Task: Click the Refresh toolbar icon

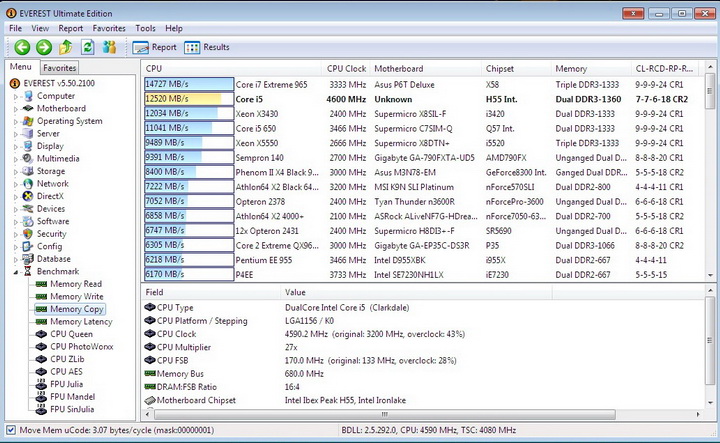Action: pyautogui.click(x=88, y=47)
